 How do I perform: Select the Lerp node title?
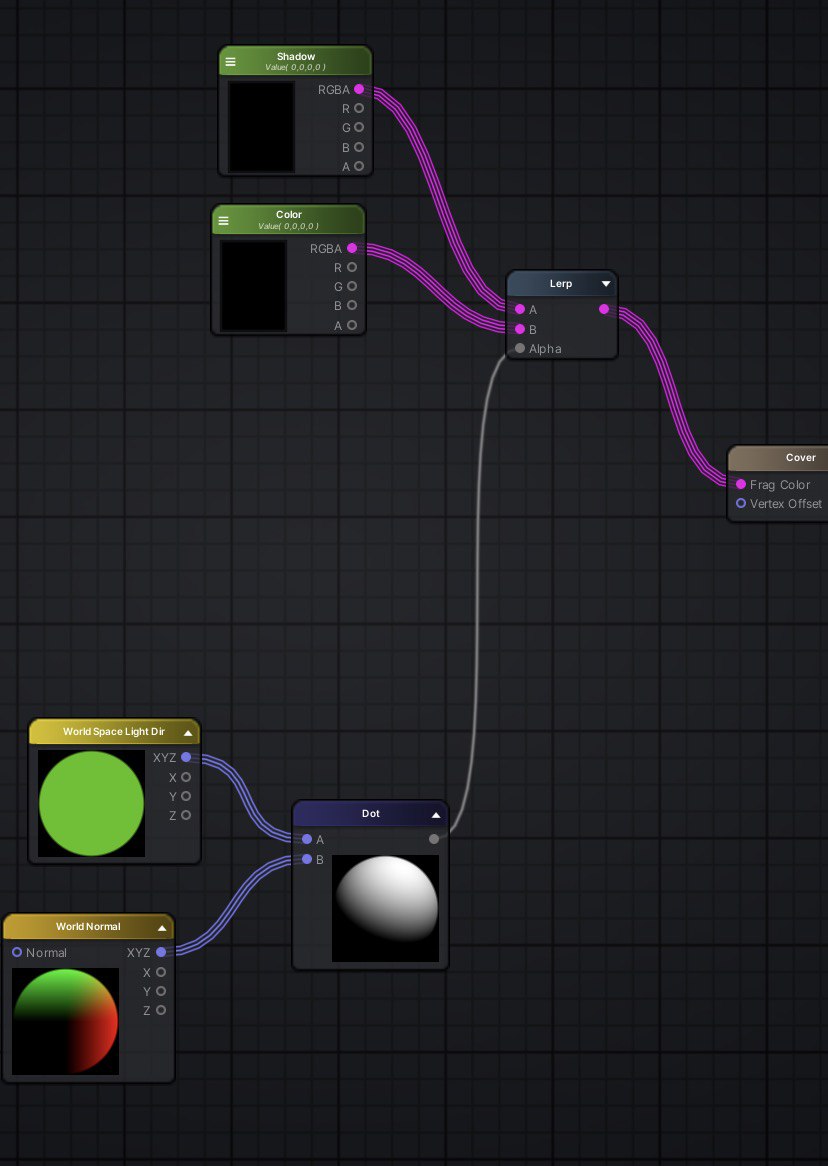(561, 284)
